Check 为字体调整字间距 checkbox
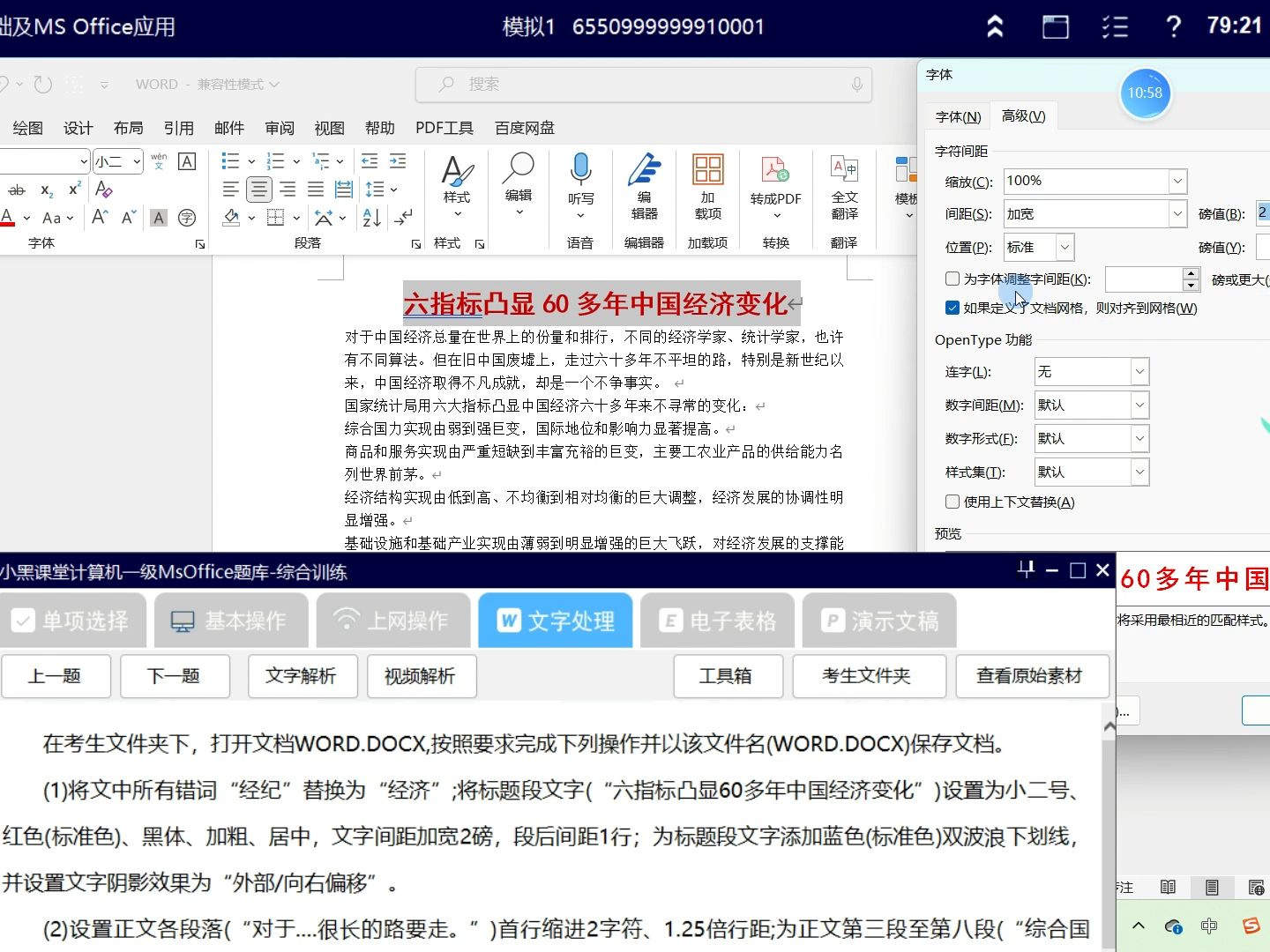The width and height of the screenshot is (1270, 952). tap(952, 279)
